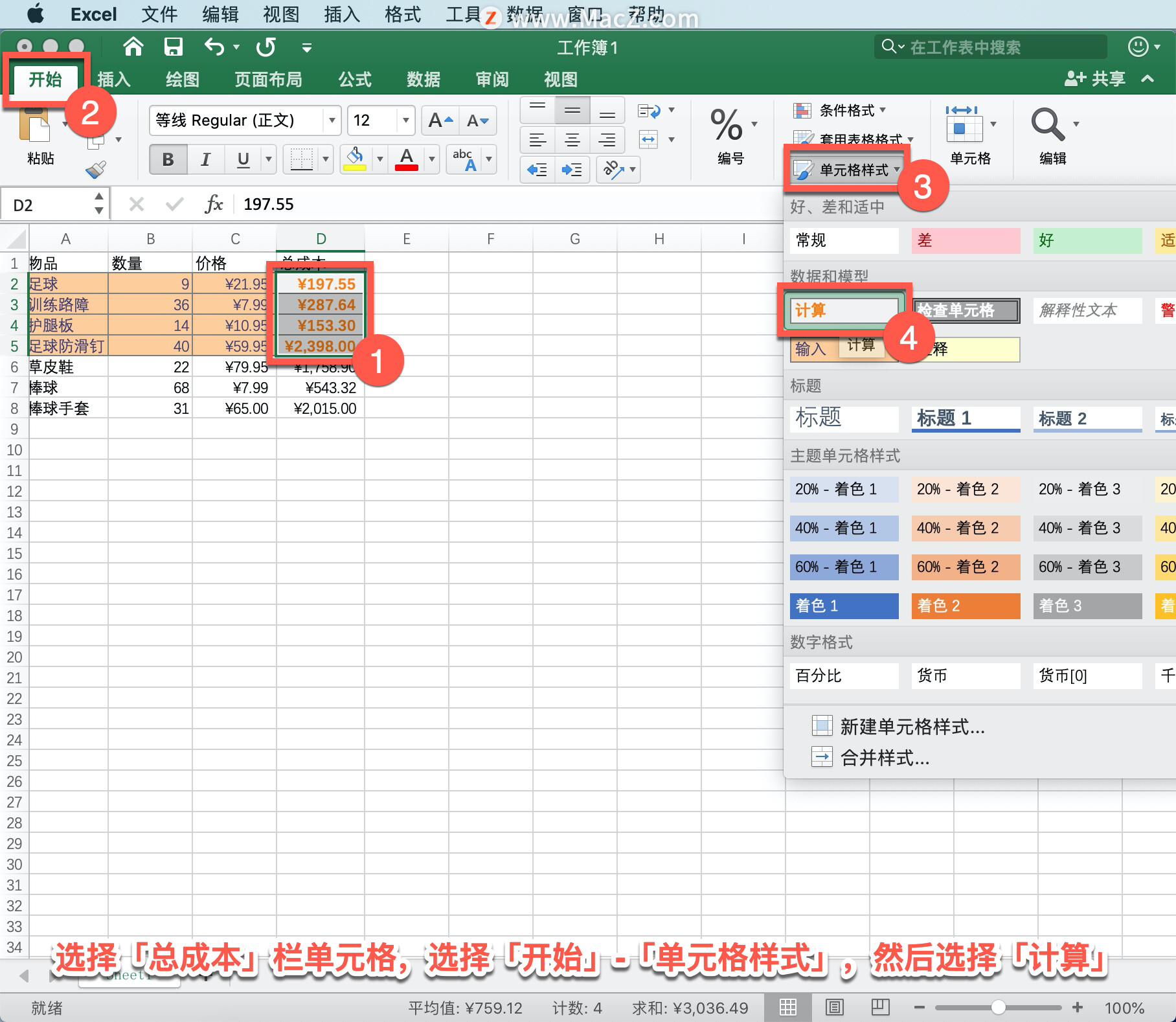Viewport: 1176px width, 1022px height.
Task: Click the borders icon
Action: [x=301, y=159]
